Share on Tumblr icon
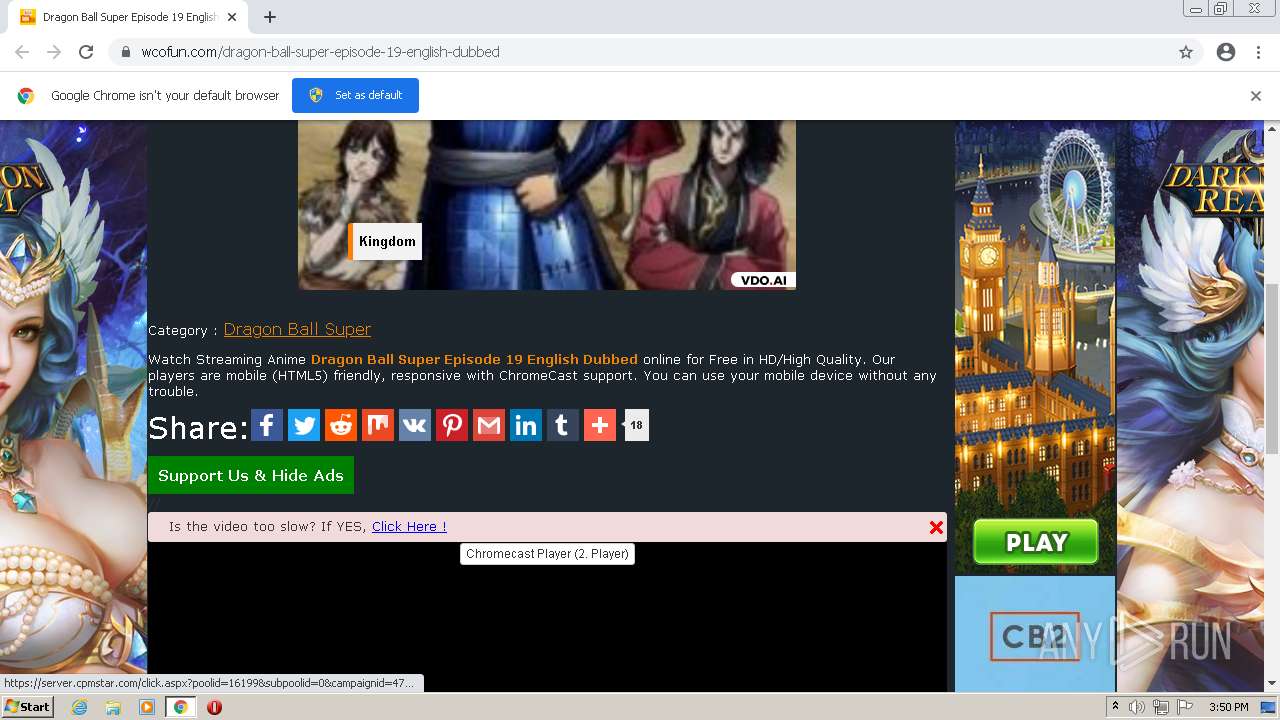 coord(563,425)
